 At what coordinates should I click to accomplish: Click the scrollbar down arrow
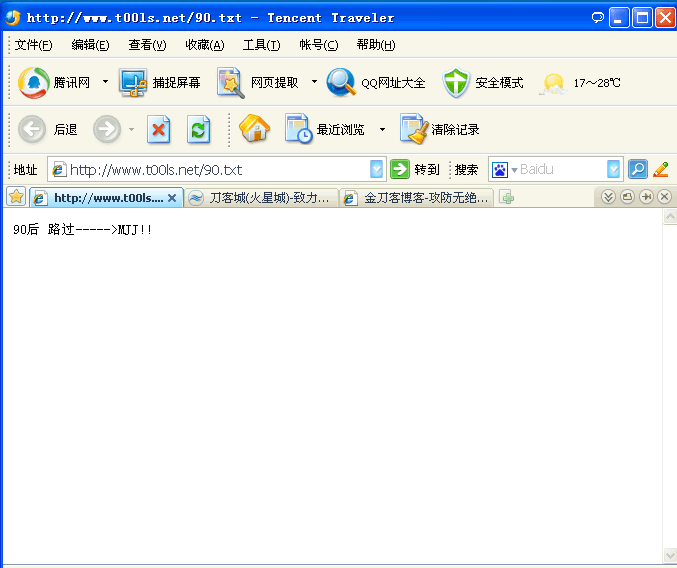pyautogui.click(x=670, y=554)
